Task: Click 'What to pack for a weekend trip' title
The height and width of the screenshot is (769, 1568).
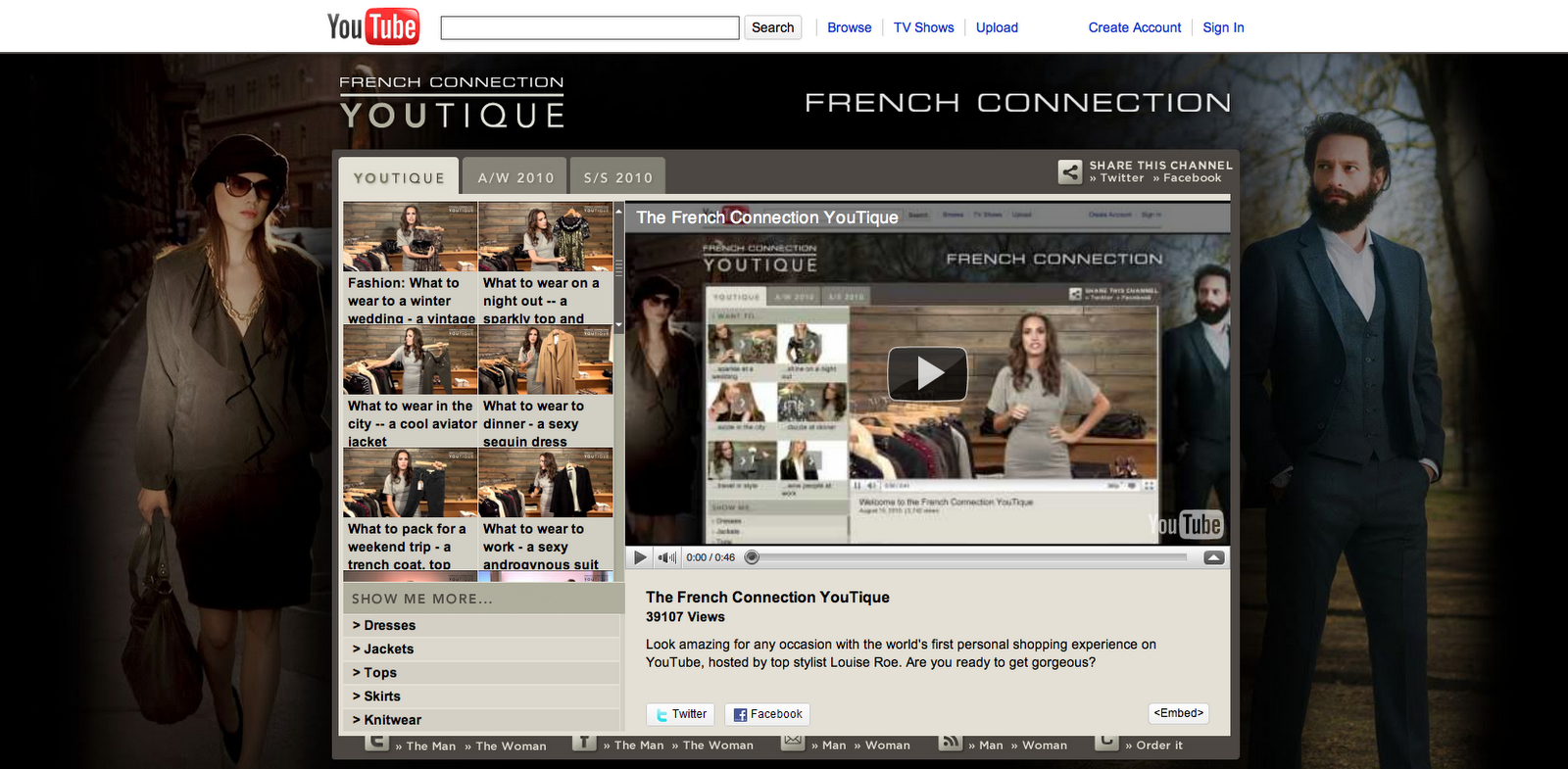Action: click(x=407, y=546)
